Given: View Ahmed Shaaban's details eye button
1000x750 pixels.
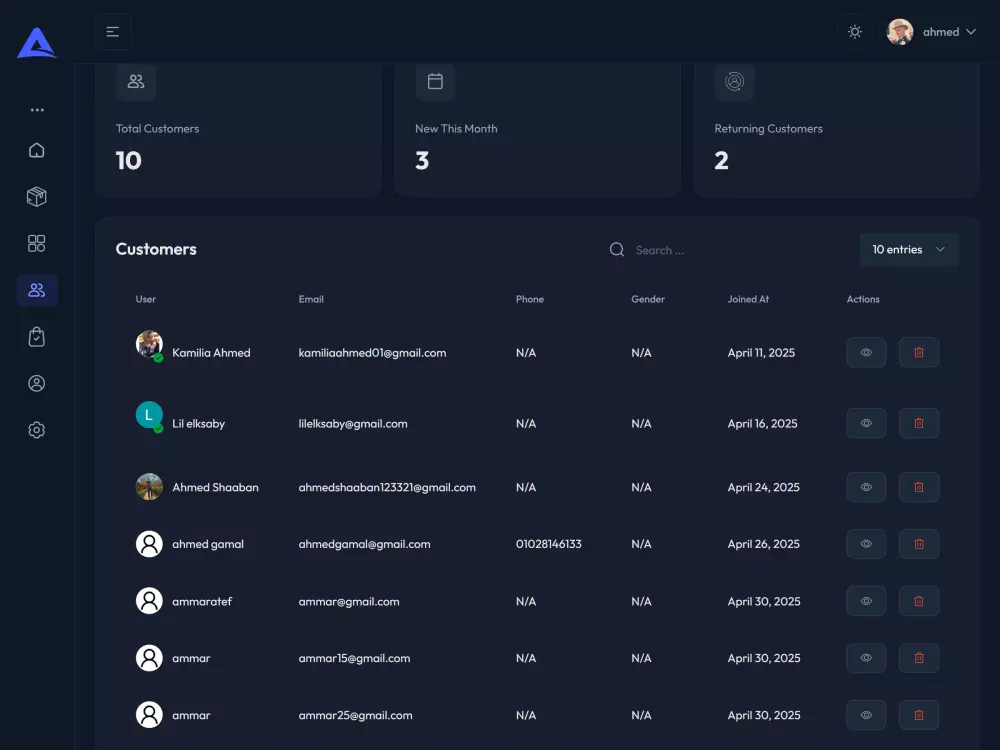Looking at the screenshot, I should pos(866,487).
